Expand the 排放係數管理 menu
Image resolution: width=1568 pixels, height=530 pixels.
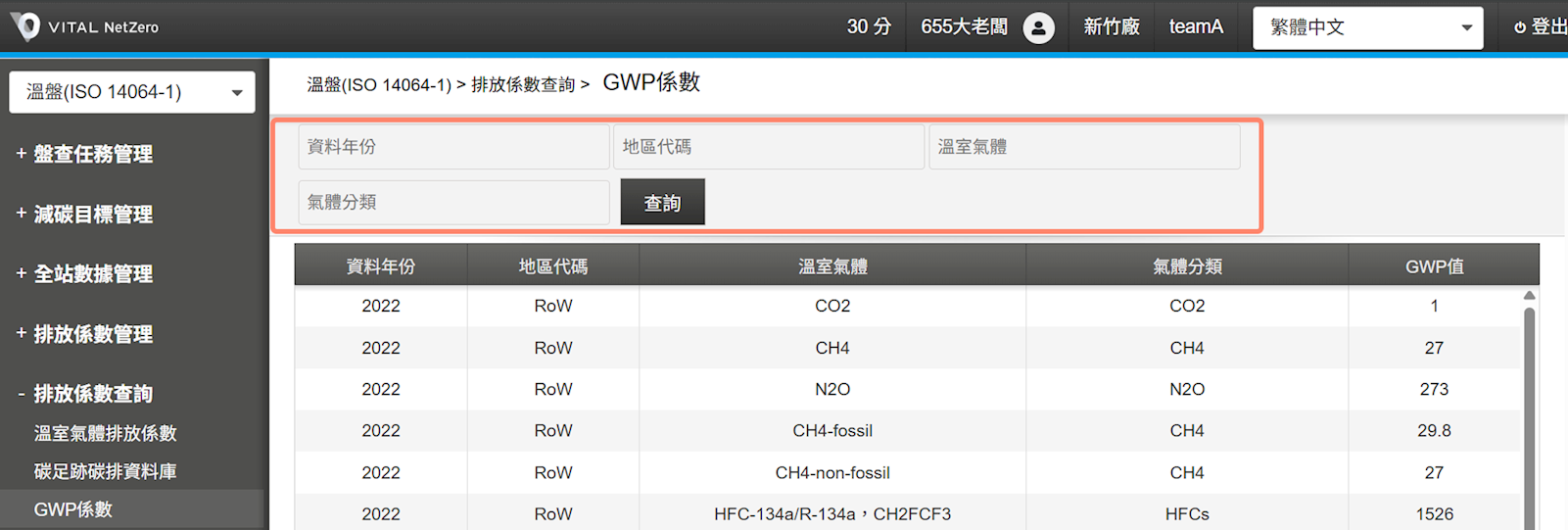click(x=92, y=334)
